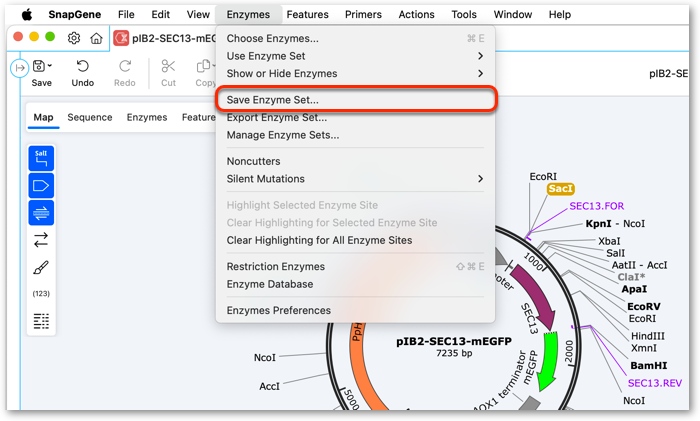
Task: Switch to the Enzymes view tab
Action: [147, 117]
